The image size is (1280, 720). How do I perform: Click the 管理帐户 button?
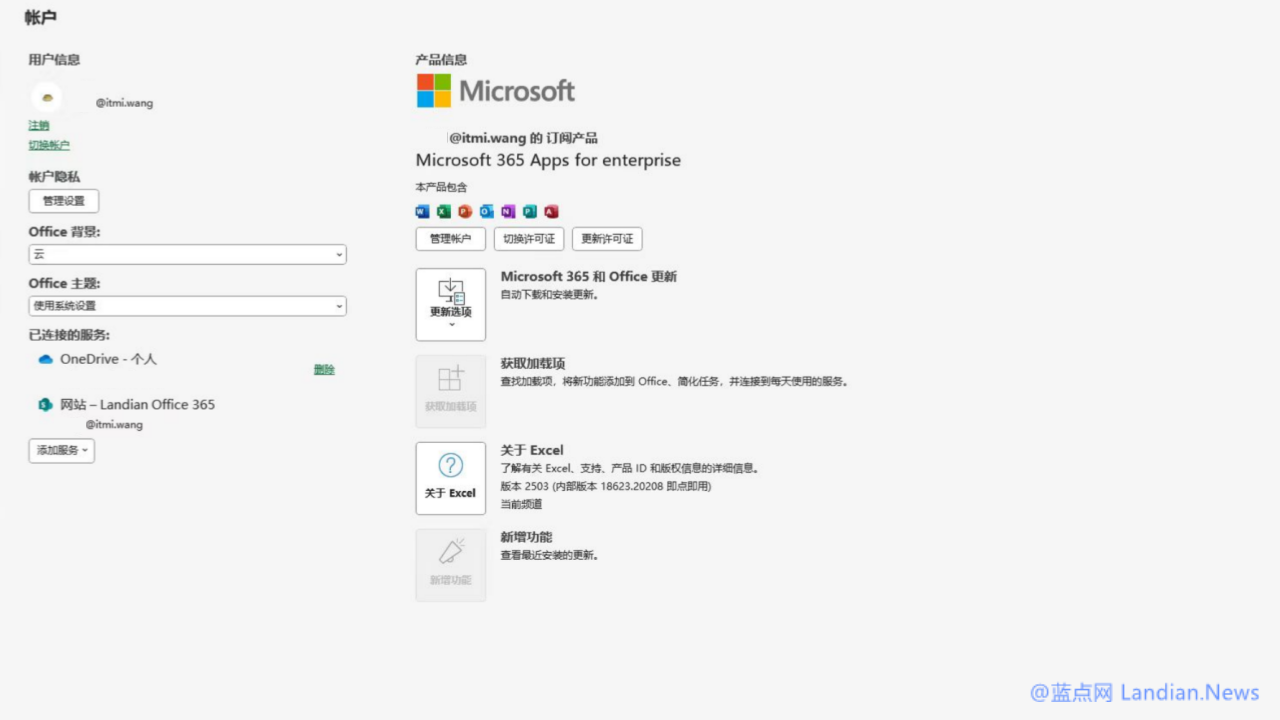click(x=451, y=239)
